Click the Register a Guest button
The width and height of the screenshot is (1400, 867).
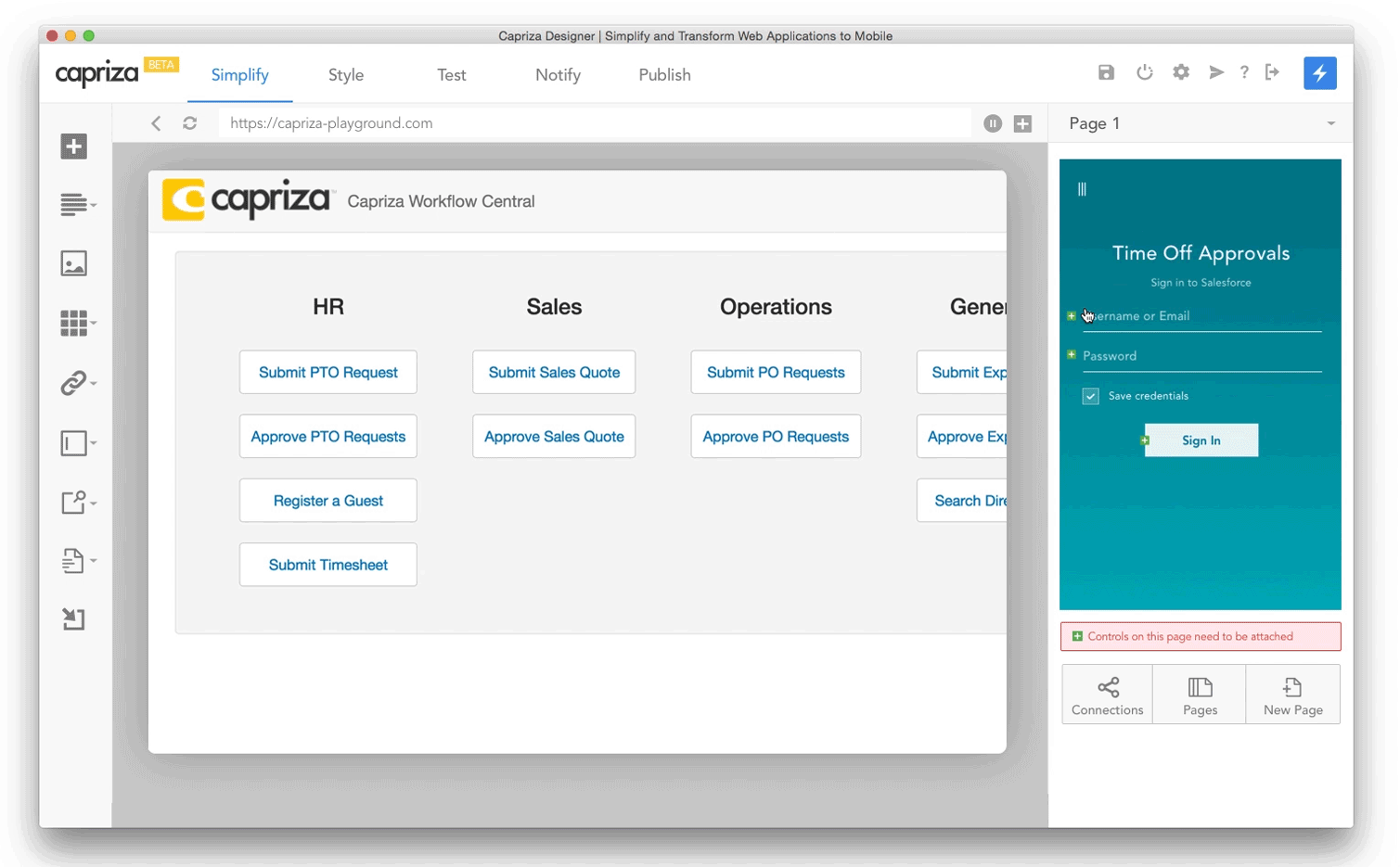[328, 501]
